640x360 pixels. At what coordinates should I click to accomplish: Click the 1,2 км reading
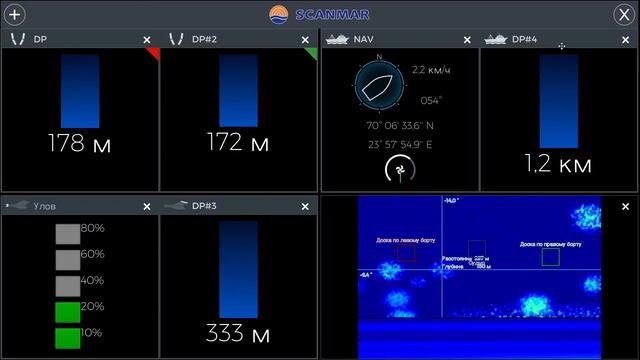pos(558,163)
